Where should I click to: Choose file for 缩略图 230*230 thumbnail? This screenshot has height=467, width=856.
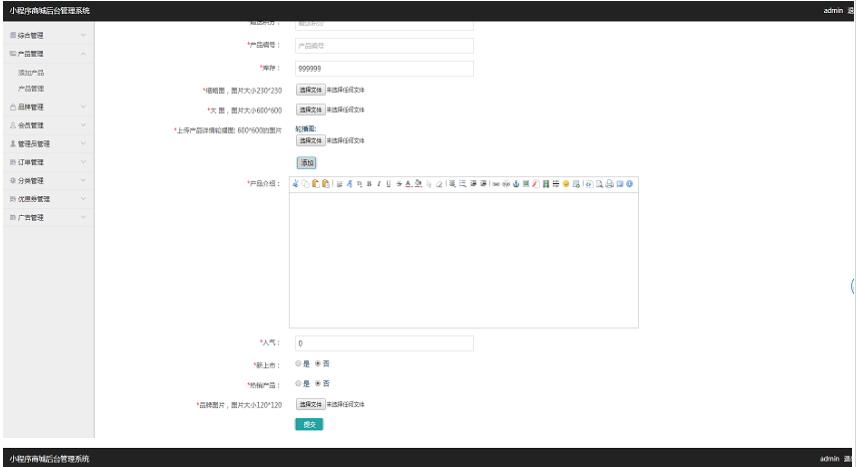[x=311, y=90]
